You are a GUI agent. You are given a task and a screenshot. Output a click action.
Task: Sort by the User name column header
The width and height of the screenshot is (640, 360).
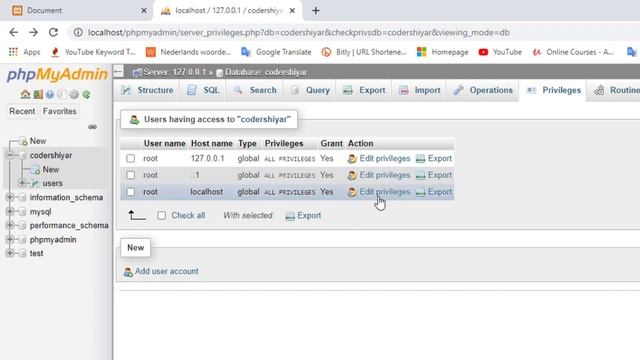[164, 144]
